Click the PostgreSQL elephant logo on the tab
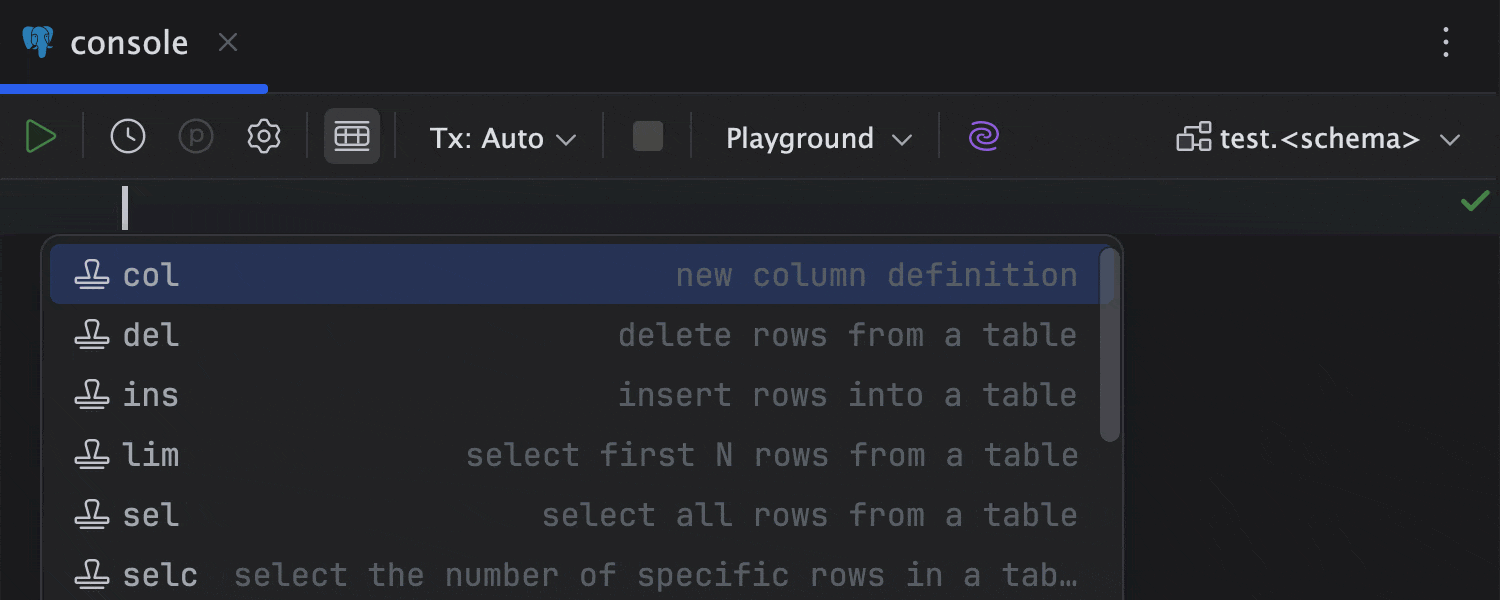Viewport: 1500px width, 600px height. (x=38, y=42)
